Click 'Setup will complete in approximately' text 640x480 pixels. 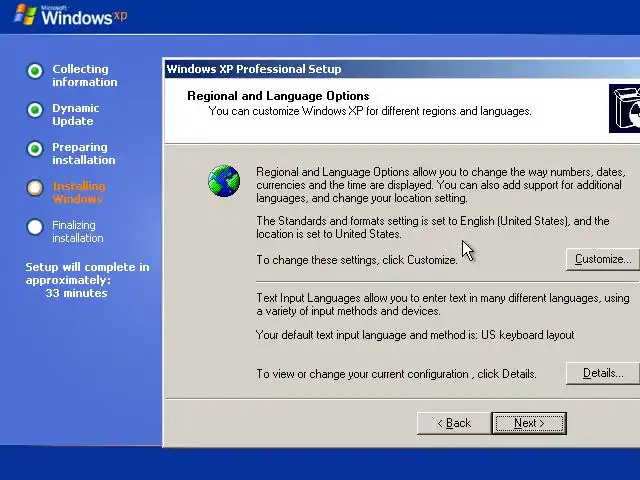point(87,273)
